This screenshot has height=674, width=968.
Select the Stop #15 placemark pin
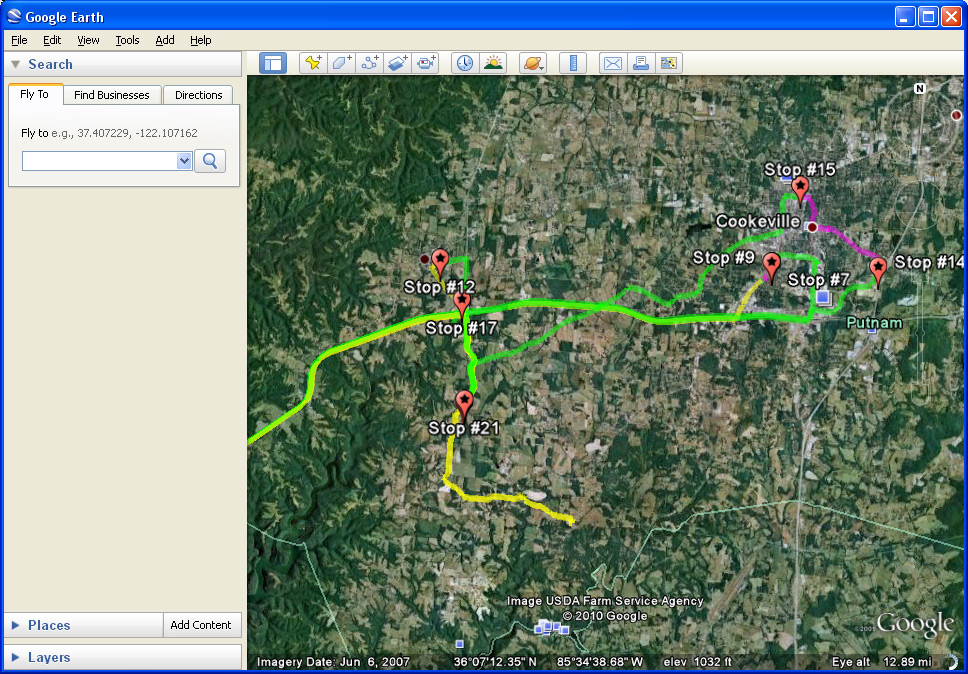pyautogui.click(x=800, y=191)
